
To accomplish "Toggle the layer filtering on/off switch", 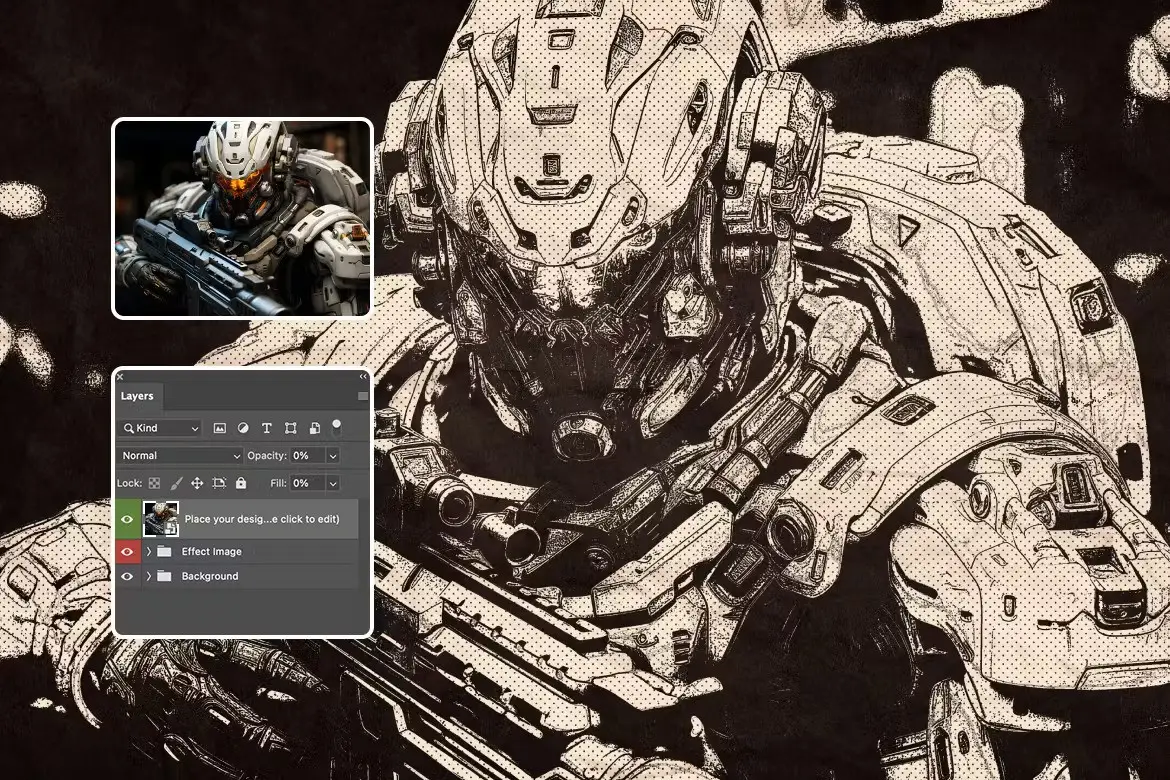I will (337, 426).
